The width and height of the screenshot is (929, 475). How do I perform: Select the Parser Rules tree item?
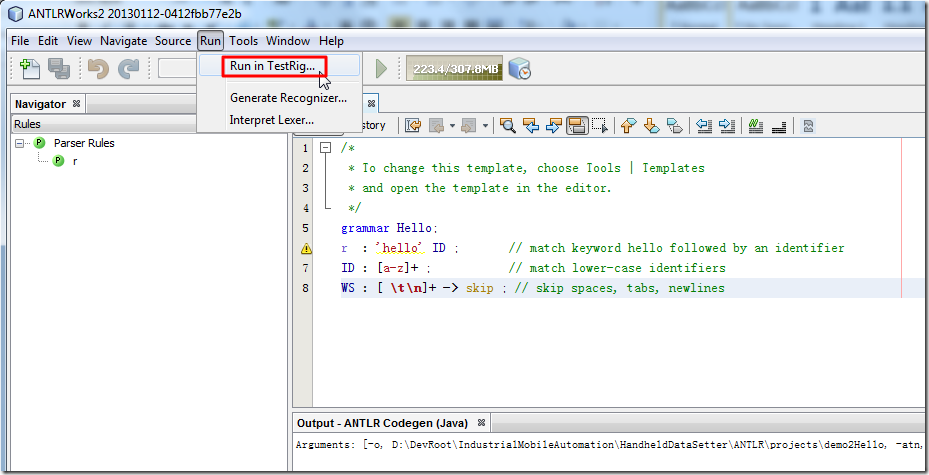[84, 143]
